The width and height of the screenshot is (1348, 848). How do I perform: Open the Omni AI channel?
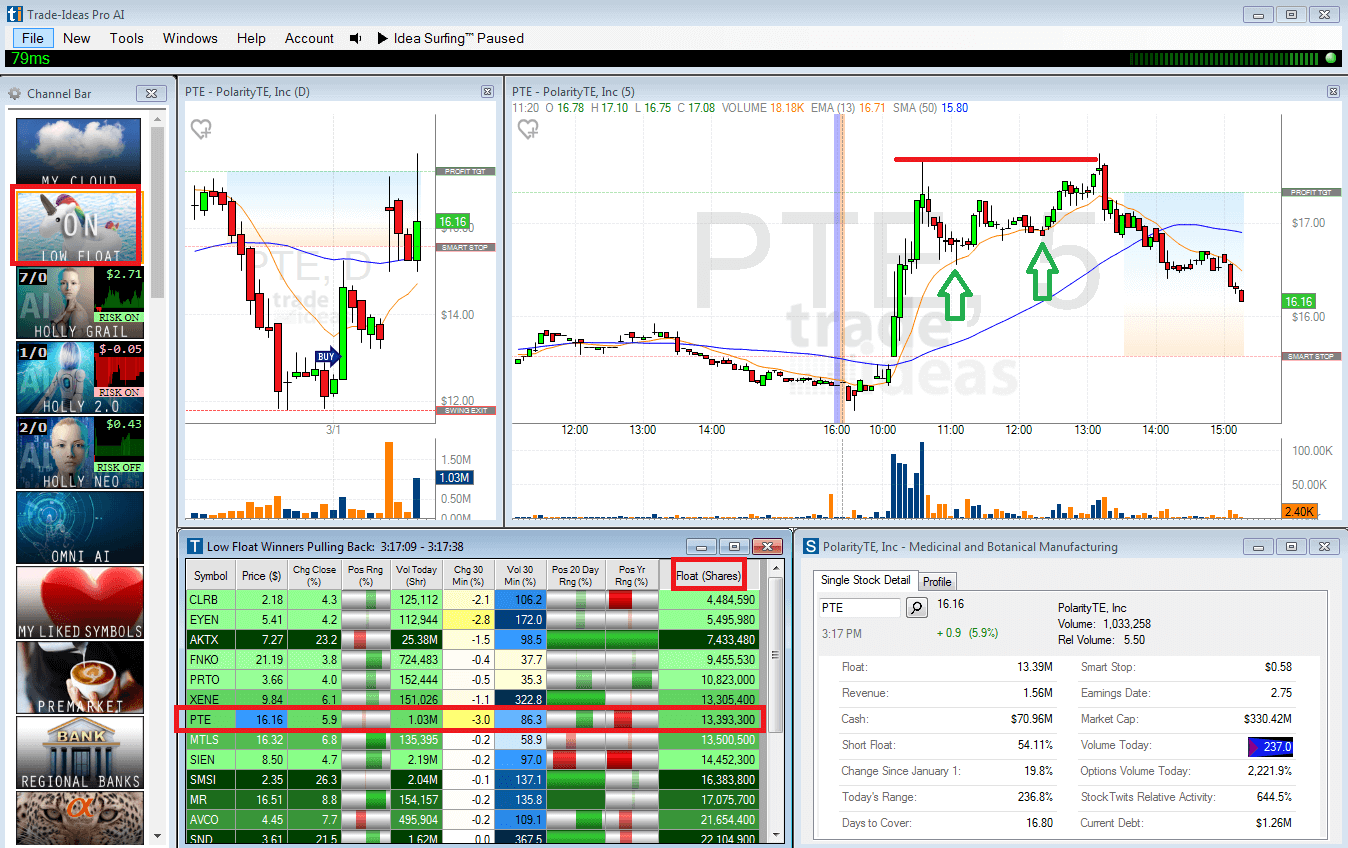79,527
